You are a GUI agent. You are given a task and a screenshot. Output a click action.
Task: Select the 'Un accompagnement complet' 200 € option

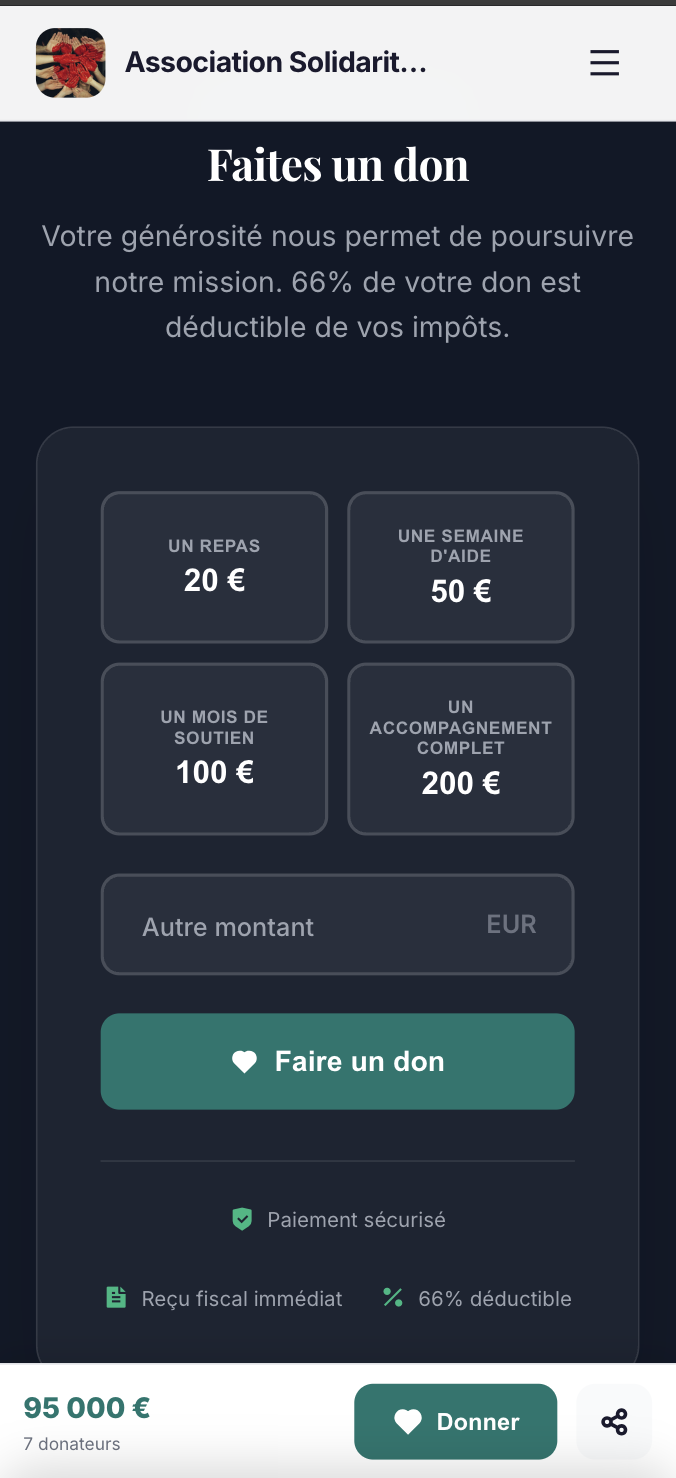pos(460,748)
